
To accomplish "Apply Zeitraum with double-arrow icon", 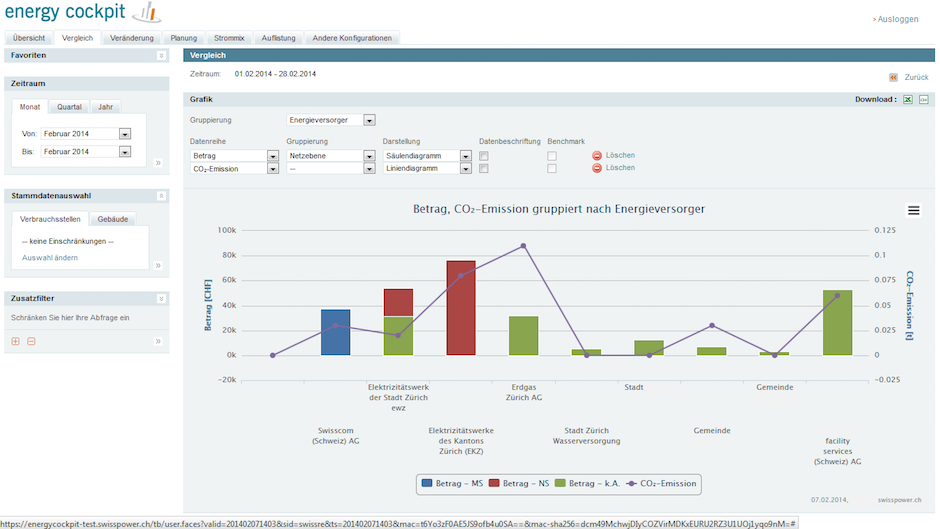I will pos(158,163).
